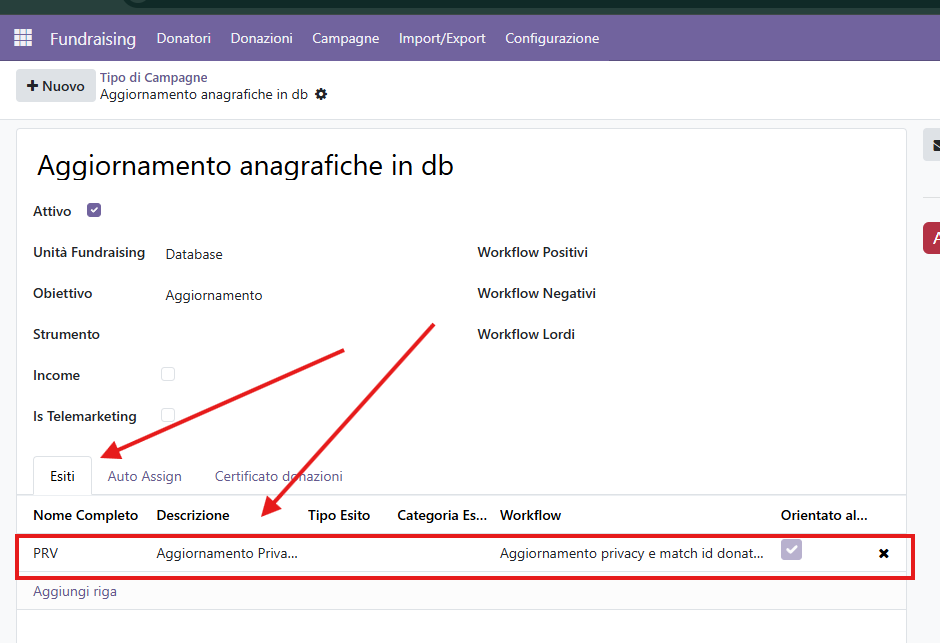Click the empty Workflow Negativi field
This screenshot has width=940, height=643.
pyautogui.click(x=746, y=293)
